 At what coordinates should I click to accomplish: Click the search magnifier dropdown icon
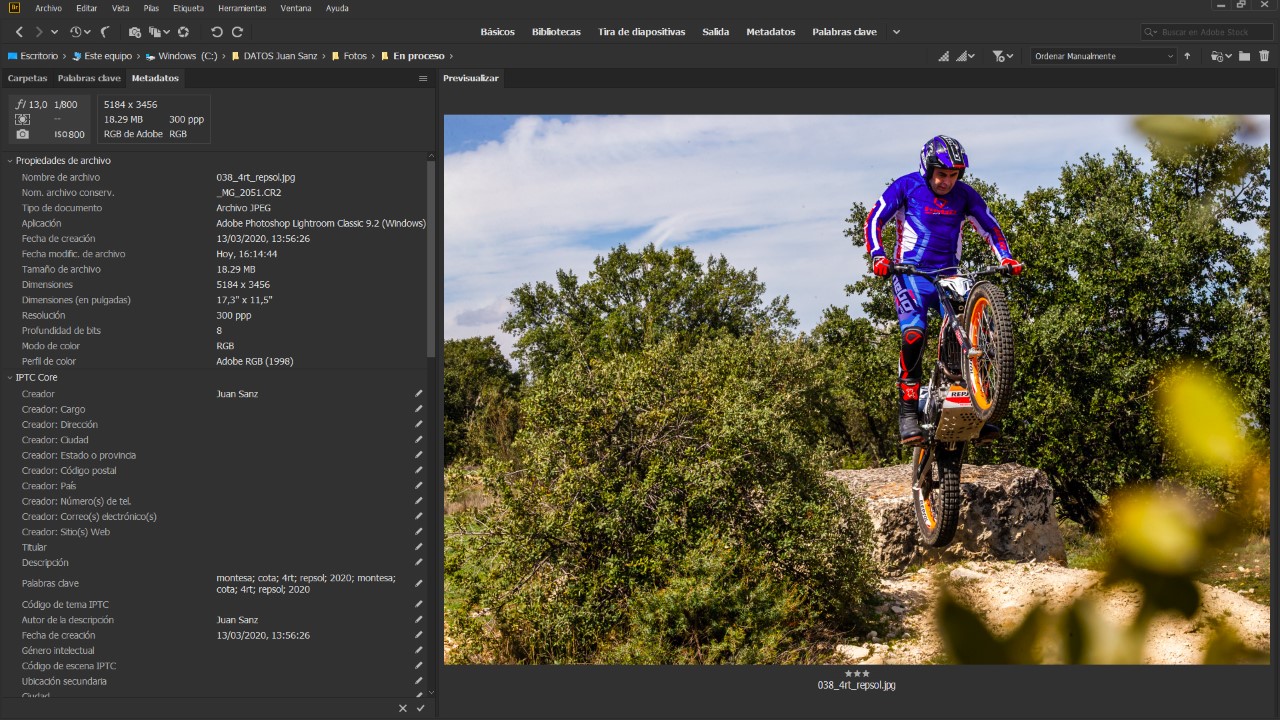pos(1153,32)
